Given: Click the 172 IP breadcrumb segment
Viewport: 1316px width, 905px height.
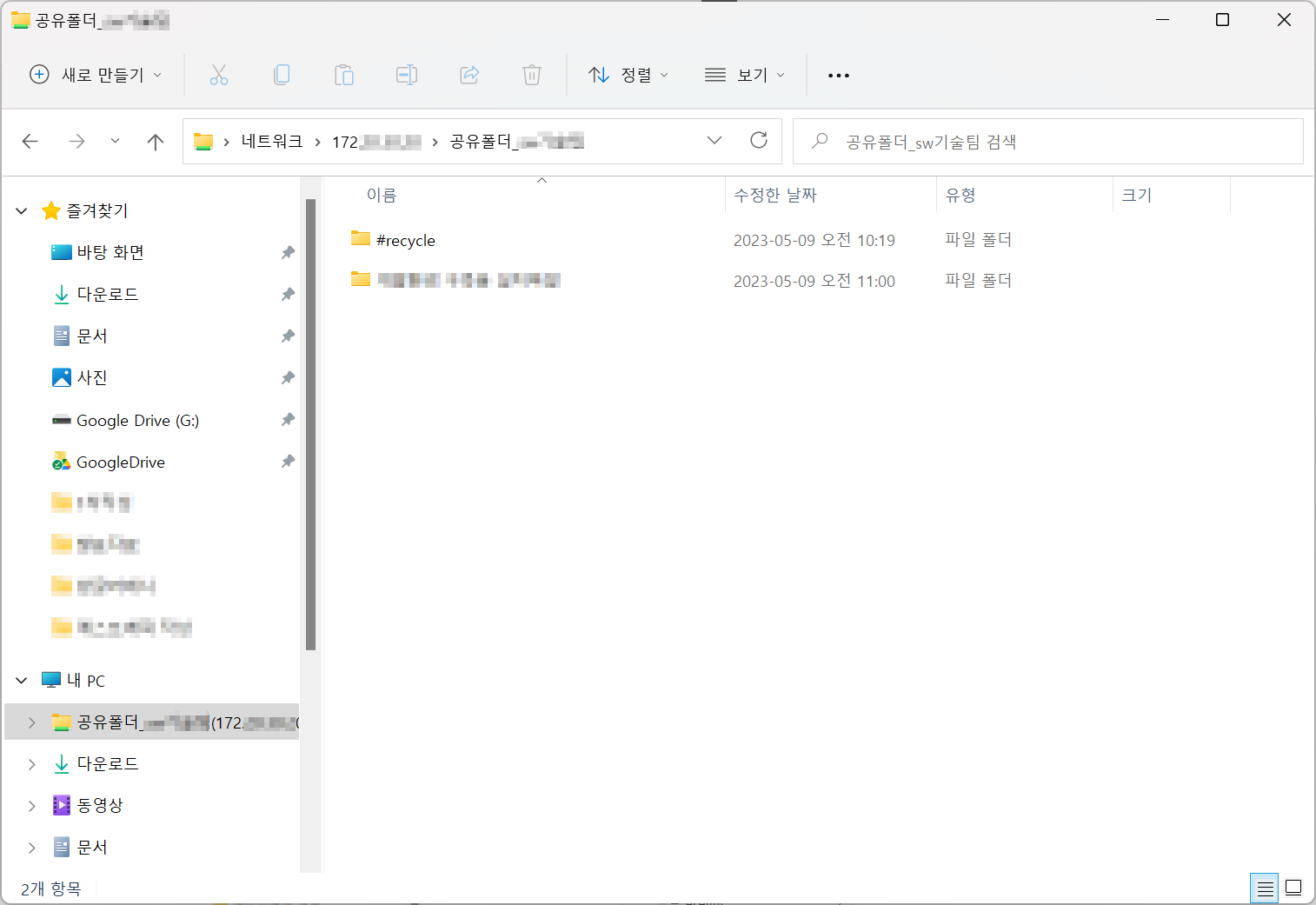Looking at the screenshot, I should tap(376, 142).
